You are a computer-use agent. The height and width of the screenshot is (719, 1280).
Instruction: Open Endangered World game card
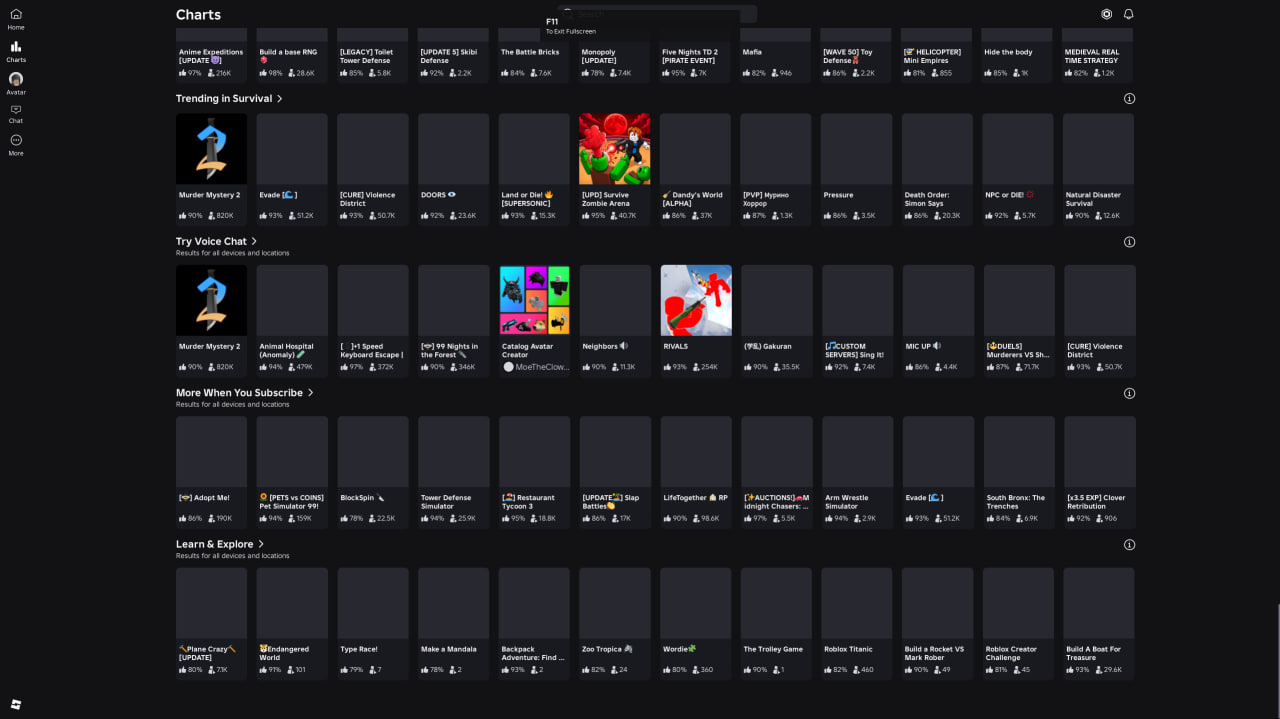[x=292, y=624]
